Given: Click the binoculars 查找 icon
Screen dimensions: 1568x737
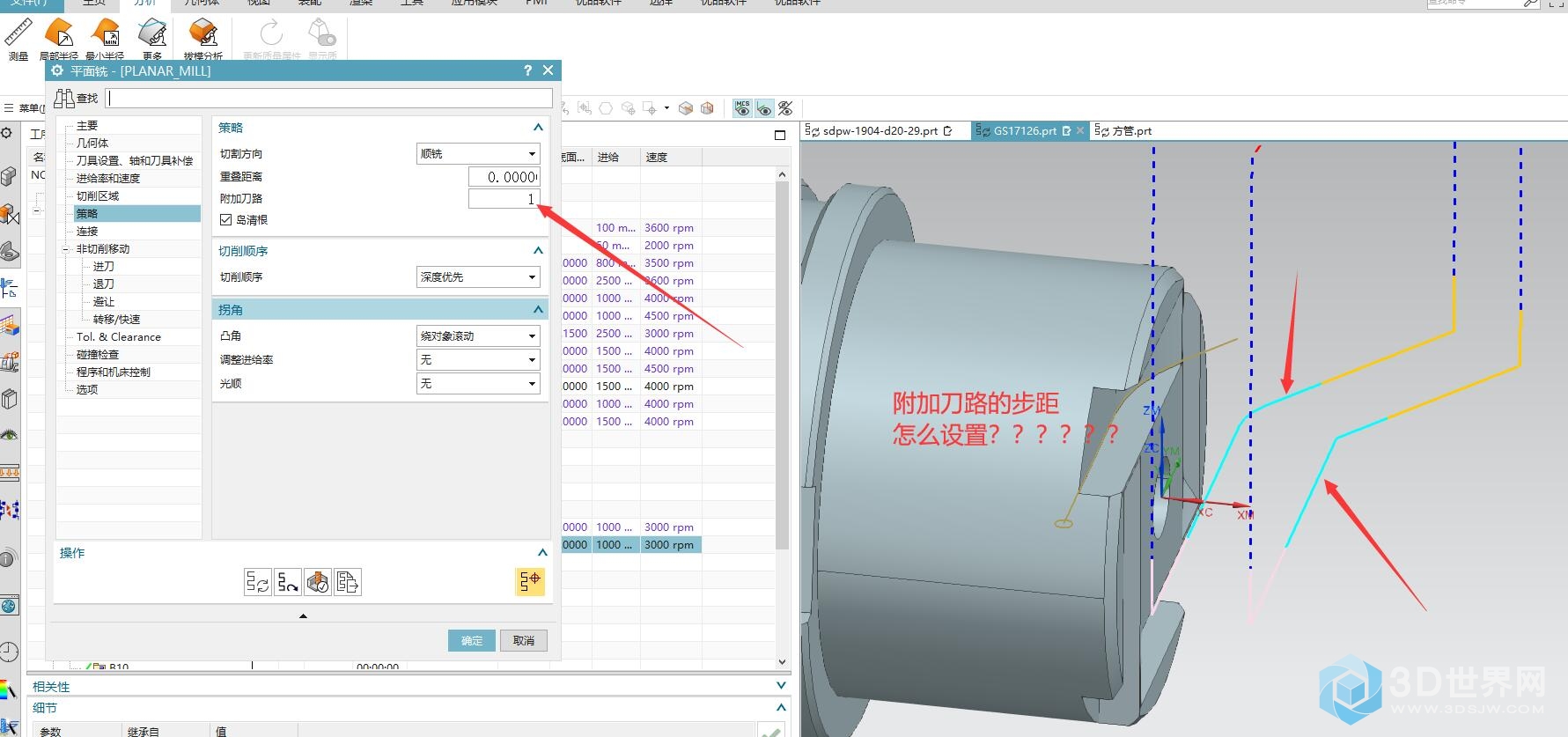Looking at the screenshot, I should click(64, 98).
